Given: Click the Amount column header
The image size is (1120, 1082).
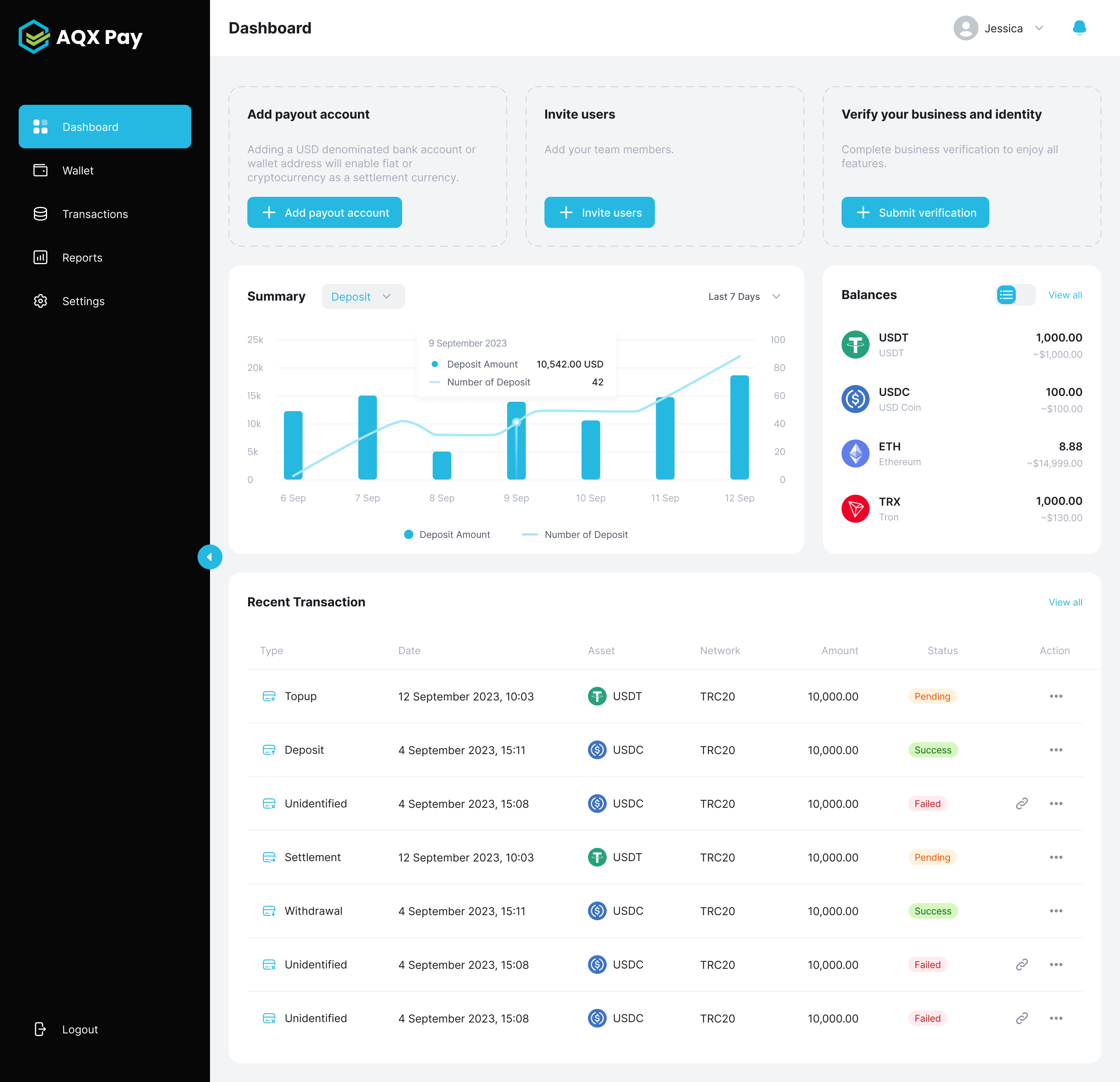Looking at the screenshot, I should [x=840, y=650].
